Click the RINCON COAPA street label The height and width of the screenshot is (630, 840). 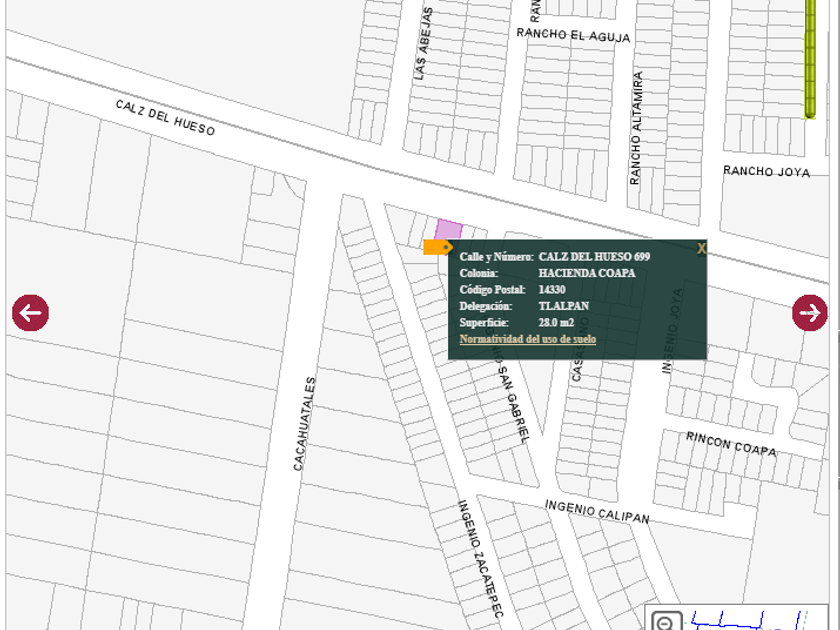pos(731,444)
